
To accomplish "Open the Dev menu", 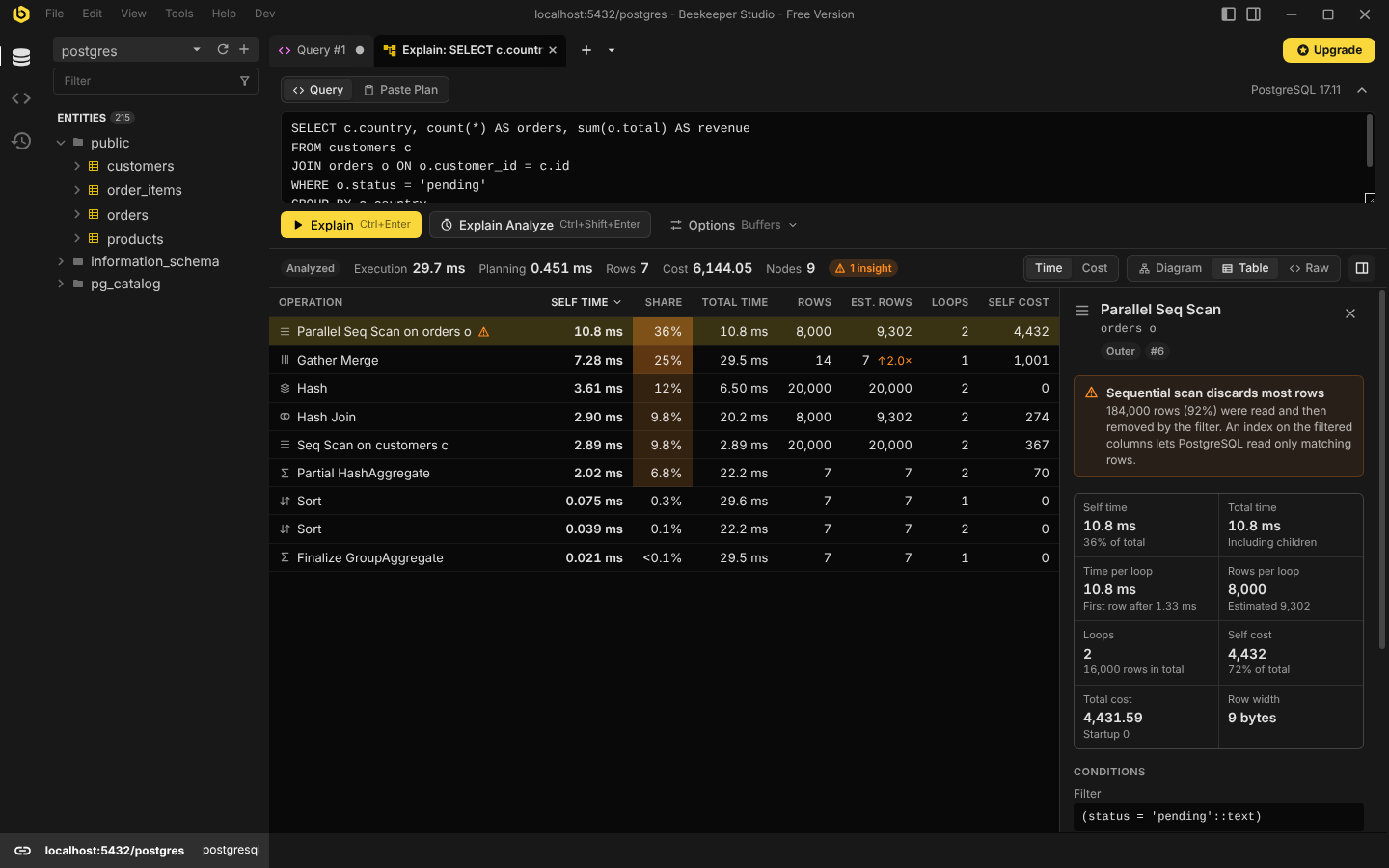I will [264, 14].
